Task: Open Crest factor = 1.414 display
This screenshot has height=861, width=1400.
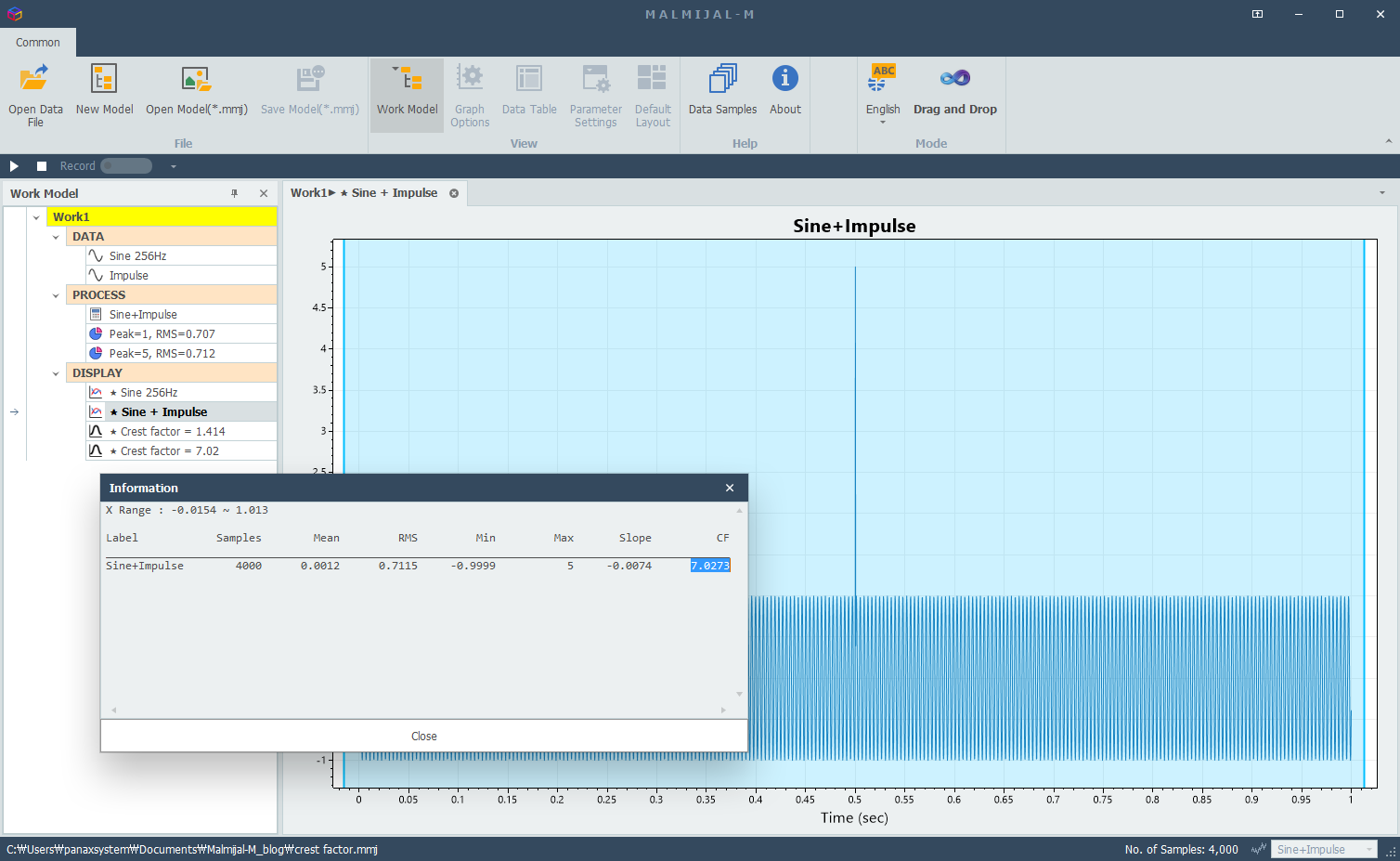Action: click(181, 432)
